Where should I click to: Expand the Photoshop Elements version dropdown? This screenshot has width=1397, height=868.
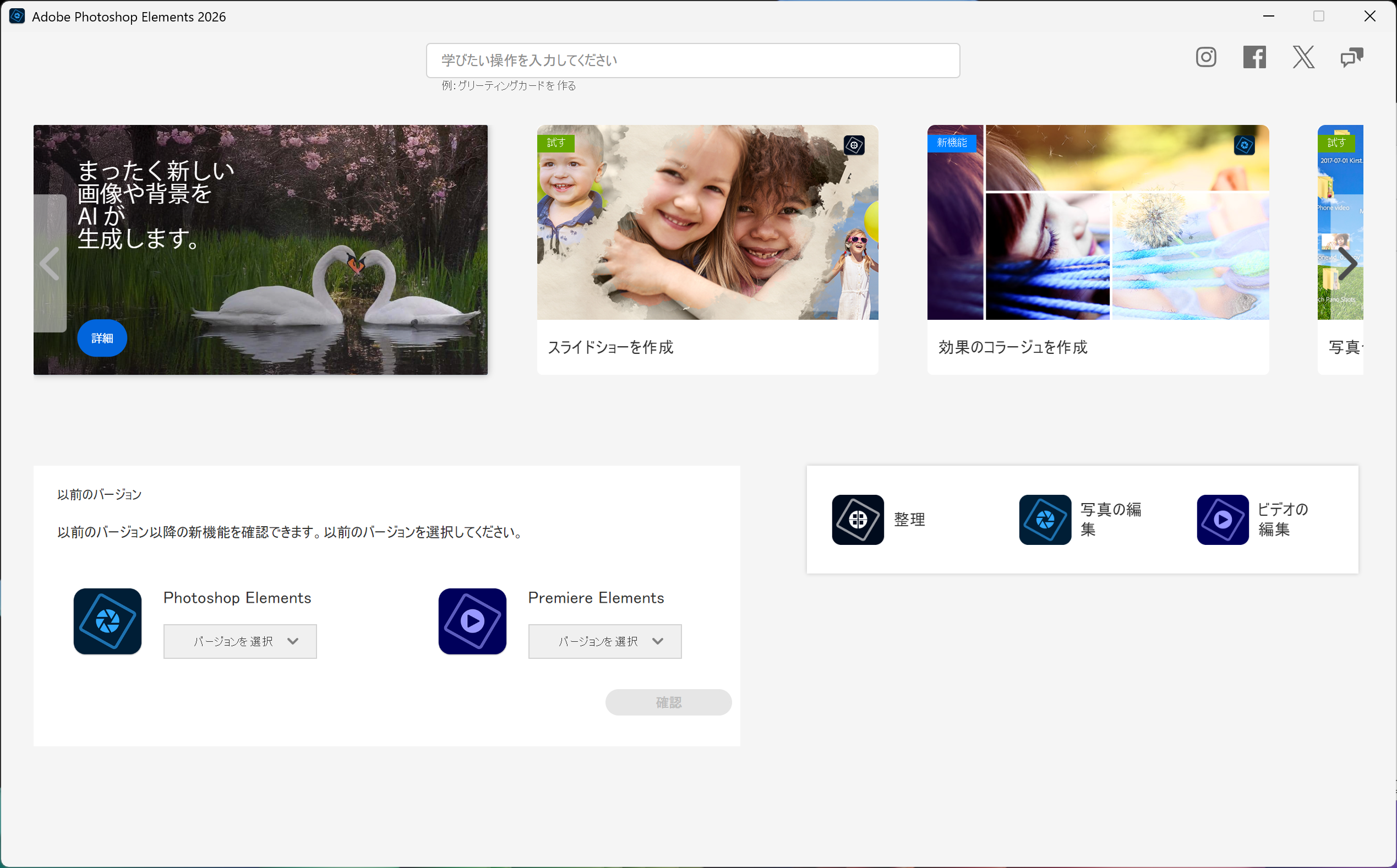240,641
